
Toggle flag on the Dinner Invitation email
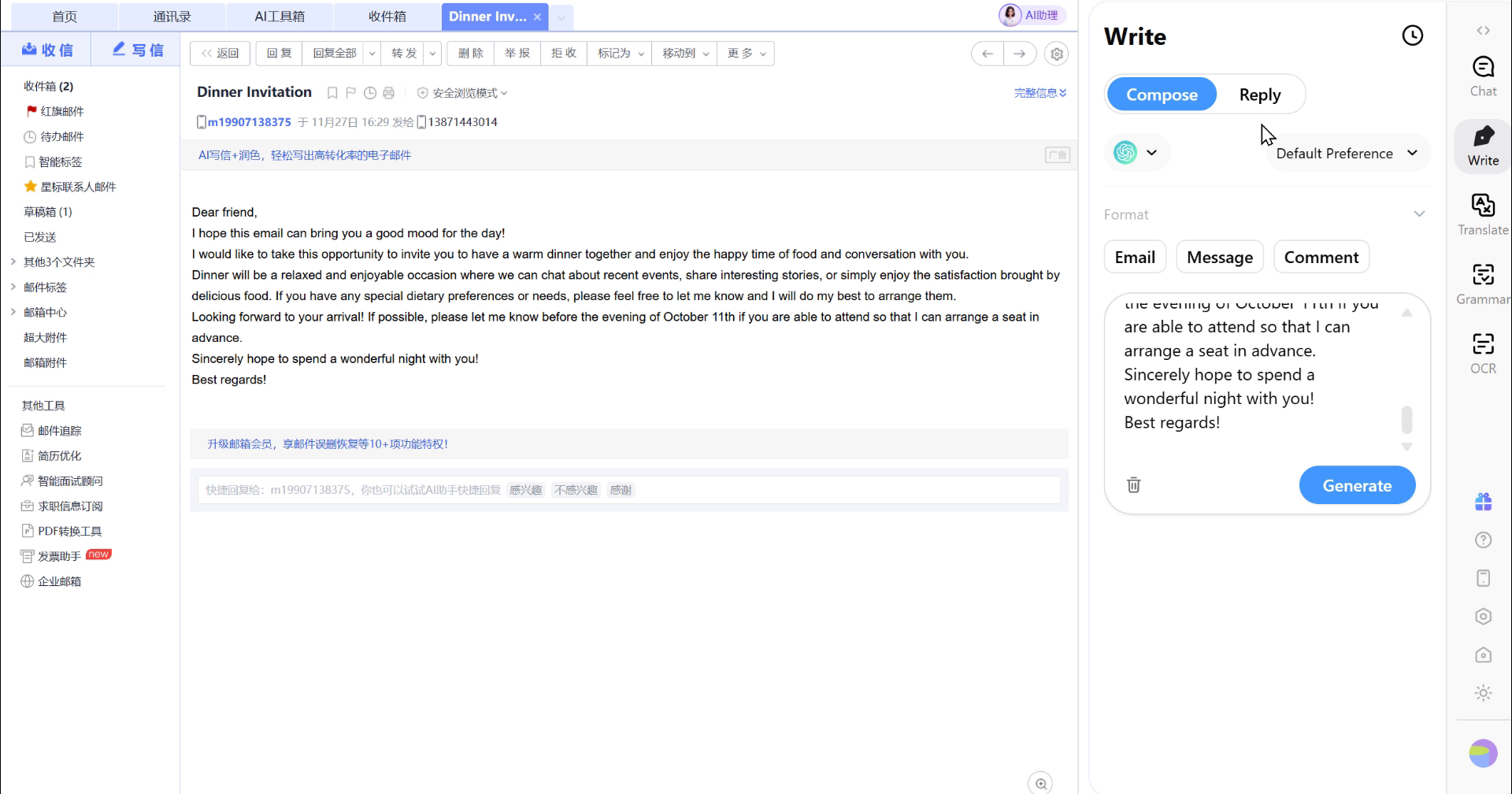point(351,93)
